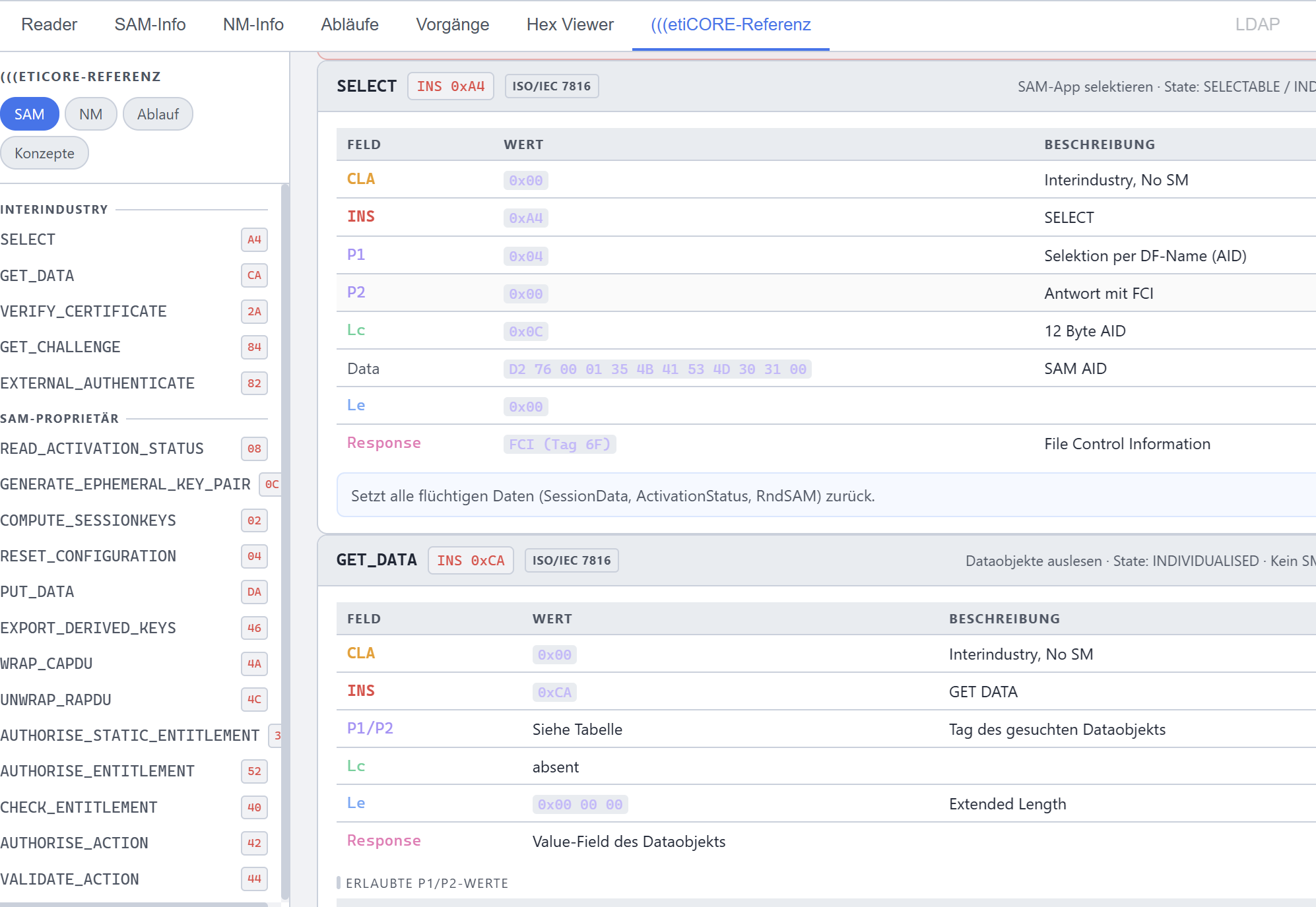This screenshot has height=907, width=1316.
Task: Open READ_ACTIVATION_STATUS in sidebar list
Action: coord(134,449)
